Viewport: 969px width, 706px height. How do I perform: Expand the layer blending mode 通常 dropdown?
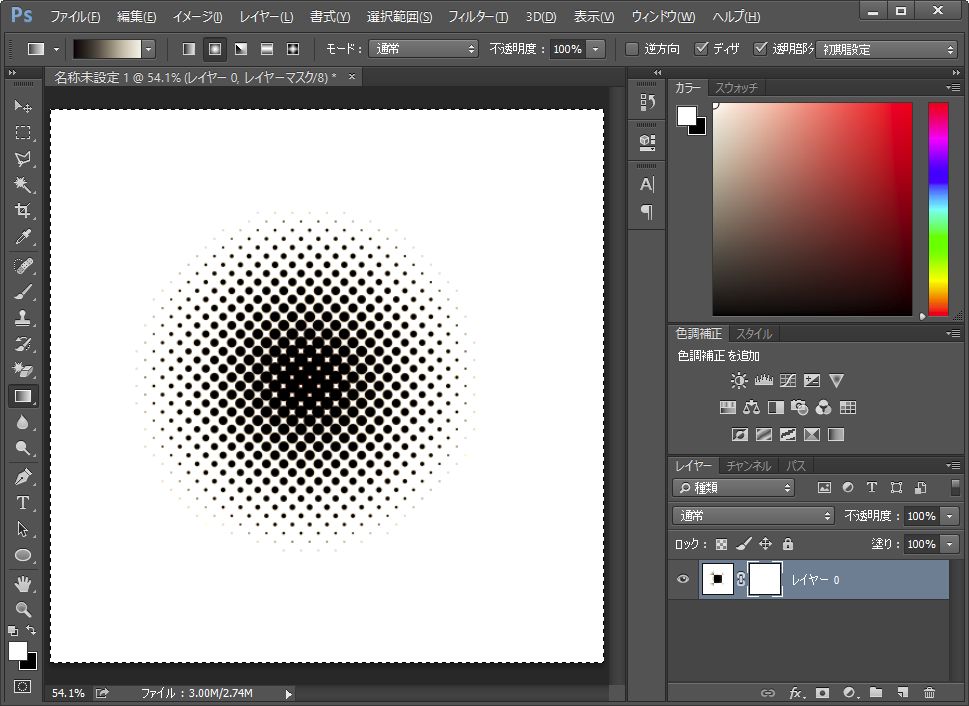pyautogui.click(x=754, y=516)
